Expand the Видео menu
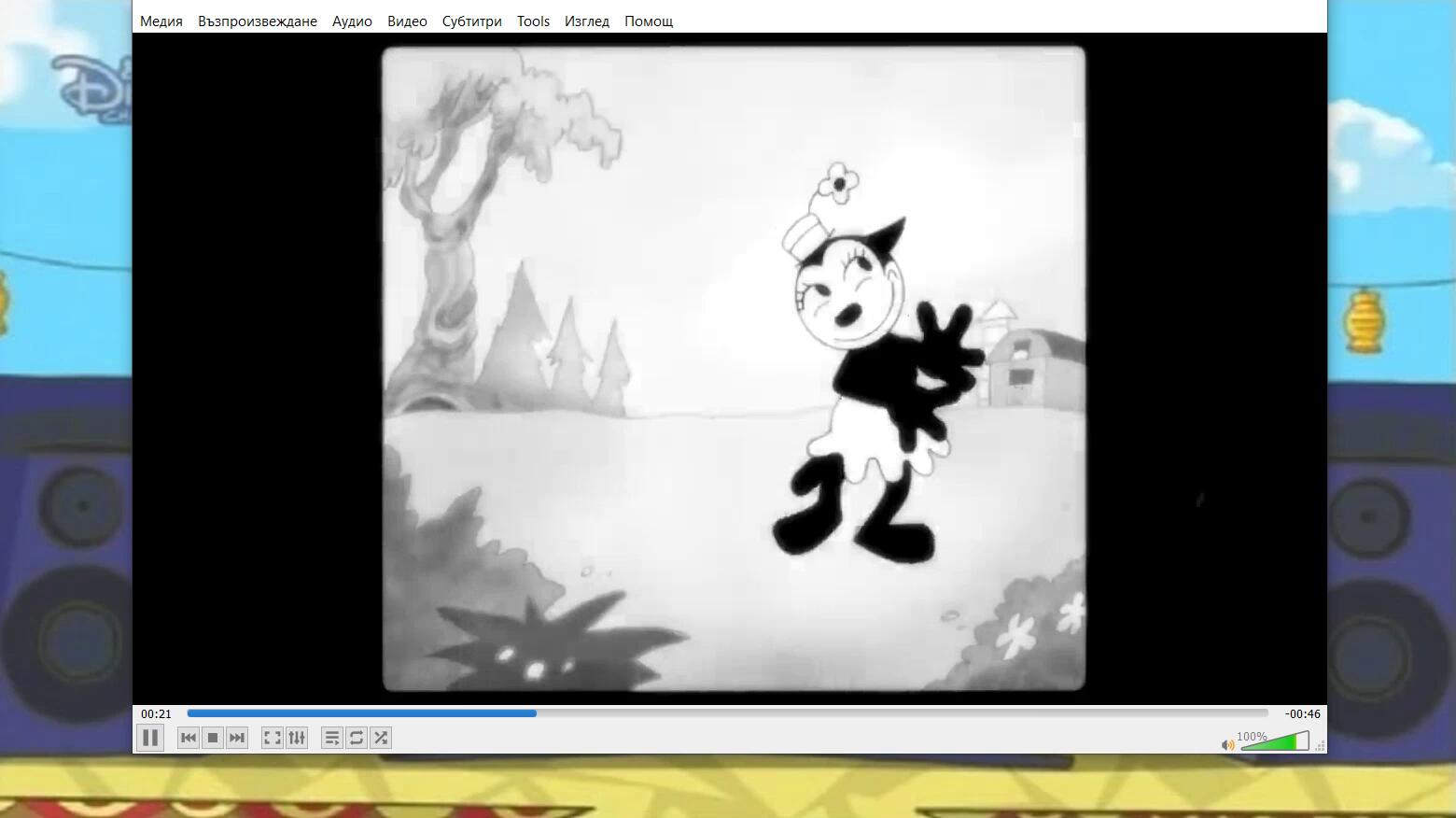1456x818 pixels. point(407,21)
